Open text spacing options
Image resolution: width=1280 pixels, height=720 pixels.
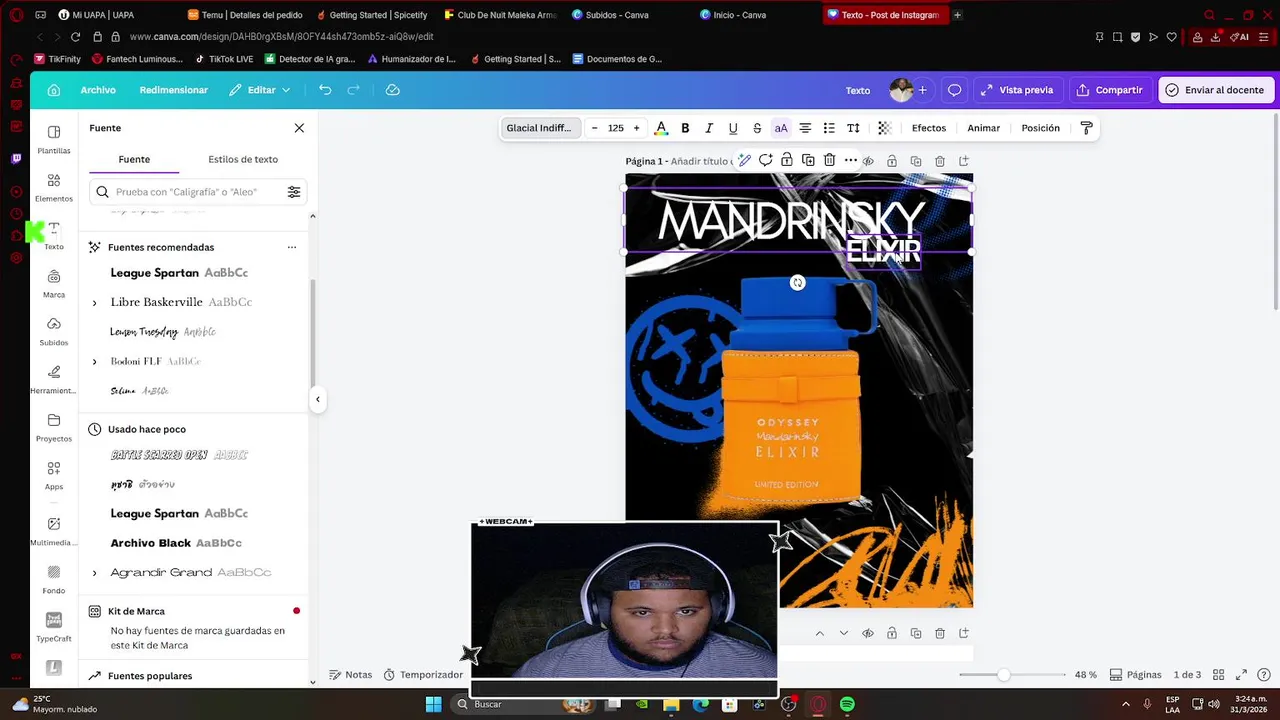pos(853,128)
